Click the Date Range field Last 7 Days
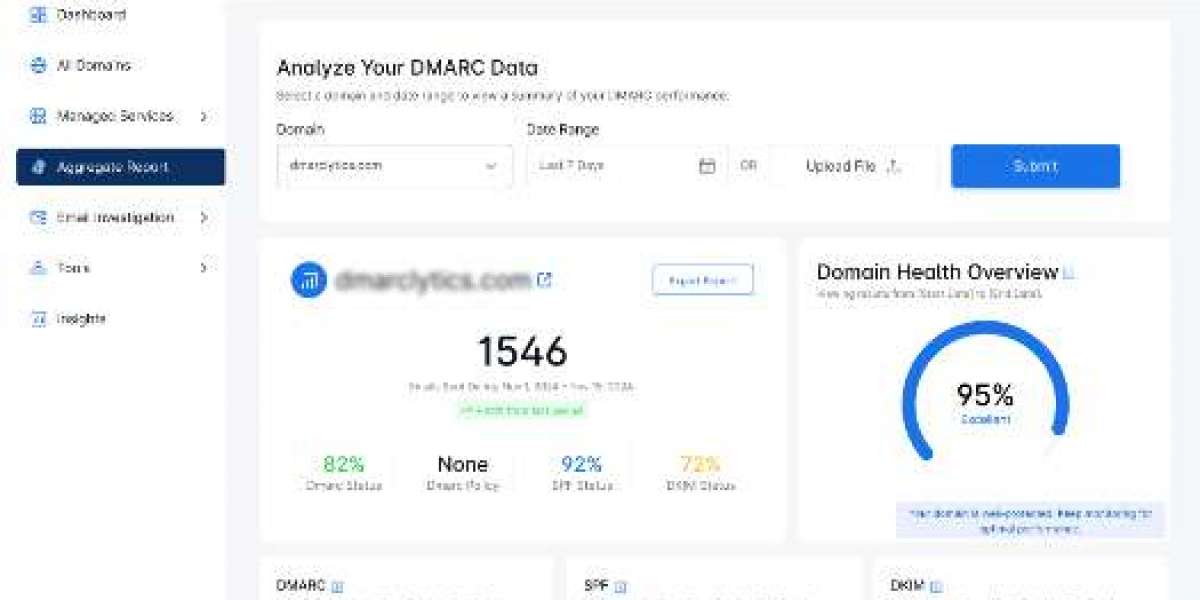 point(625,166)
